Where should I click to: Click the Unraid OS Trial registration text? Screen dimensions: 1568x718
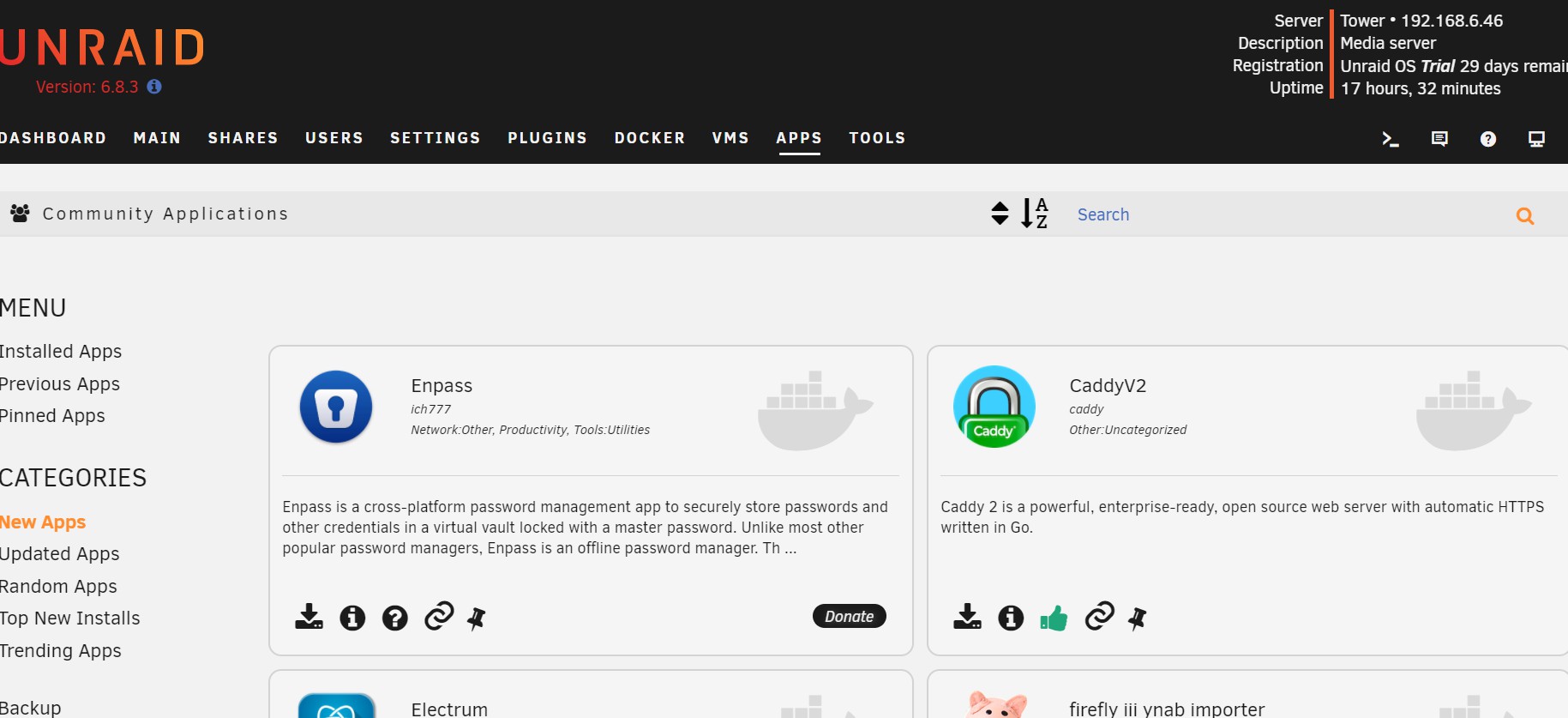[1454, 66]
